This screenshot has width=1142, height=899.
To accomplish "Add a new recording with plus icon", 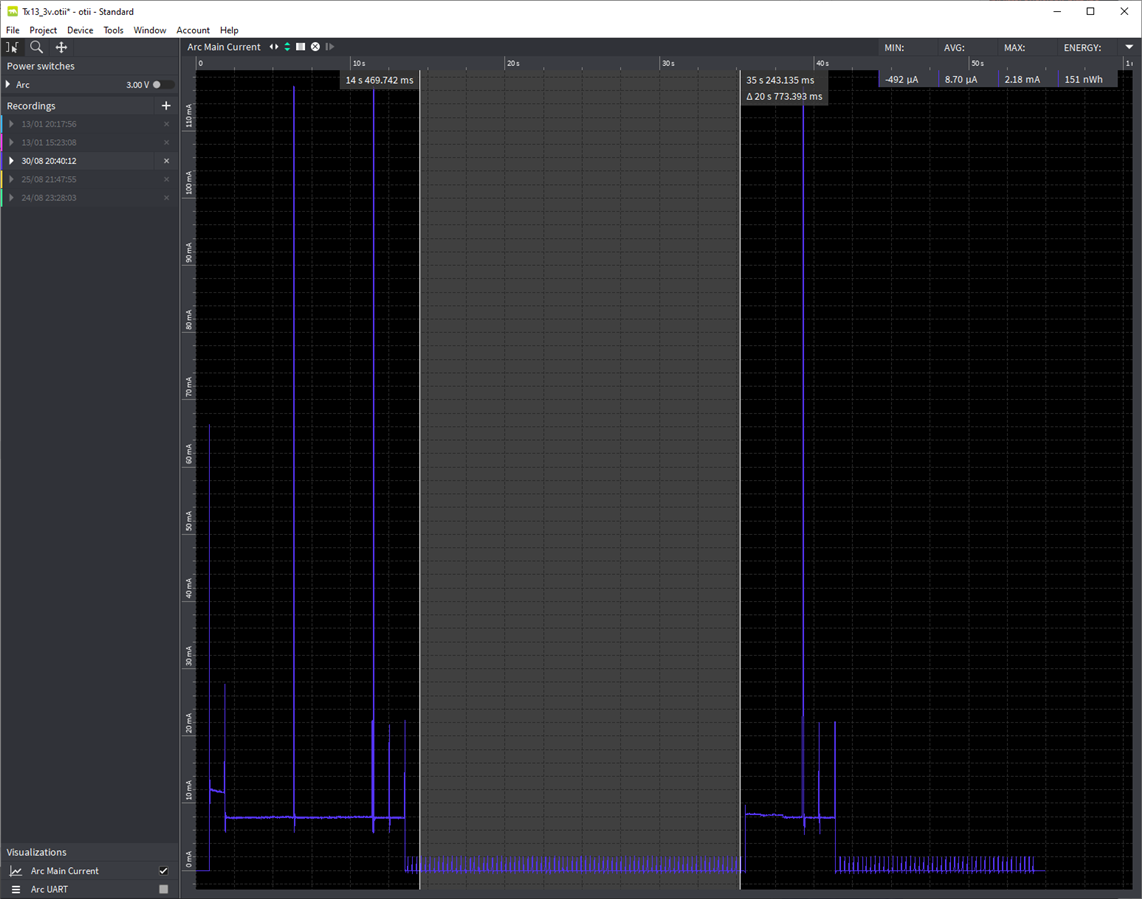I will click(166, 106).
